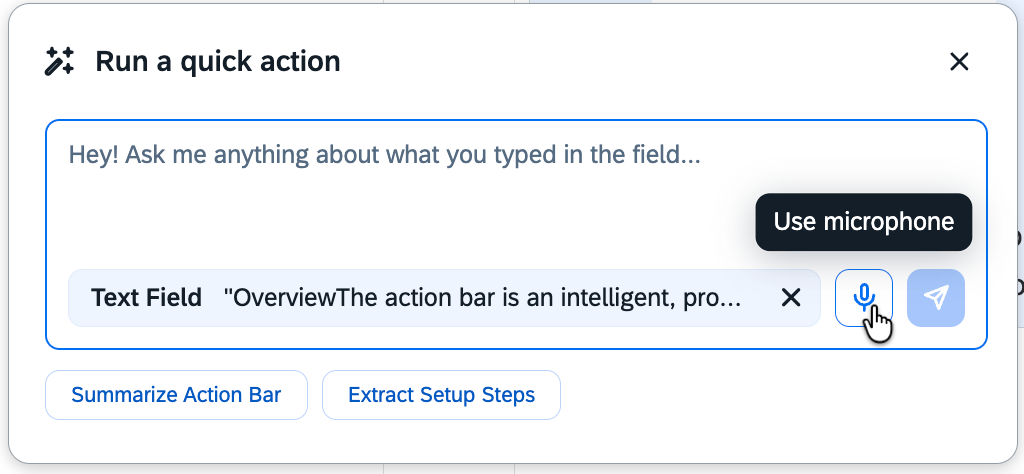Click the magic wand sparkle icon
The height and width of the screenshot is (474, 1024).
coord(60,62)
